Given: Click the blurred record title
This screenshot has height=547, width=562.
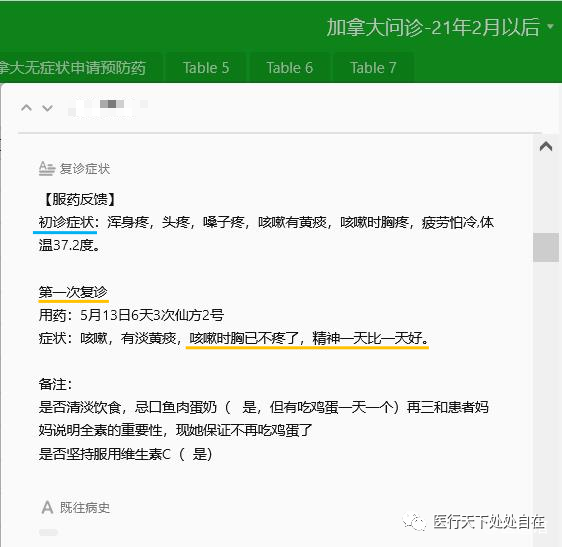Looking at the screenshot, I should [x=108, y=107].
